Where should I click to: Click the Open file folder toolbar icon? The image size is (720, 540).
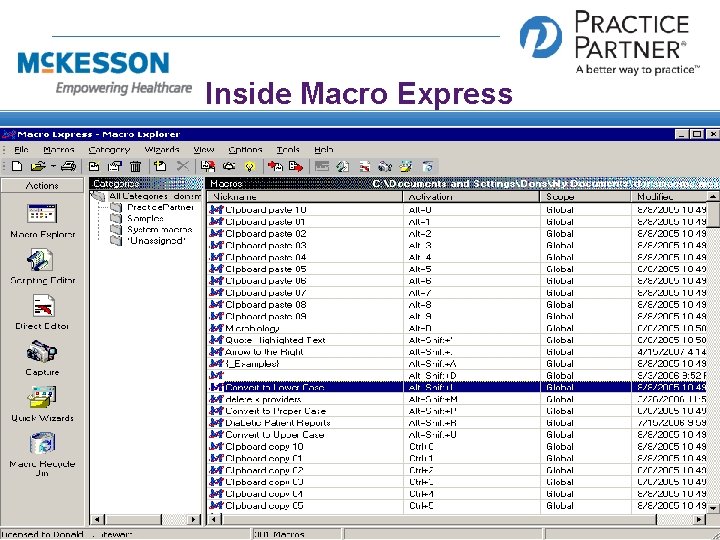pos(38,166)
